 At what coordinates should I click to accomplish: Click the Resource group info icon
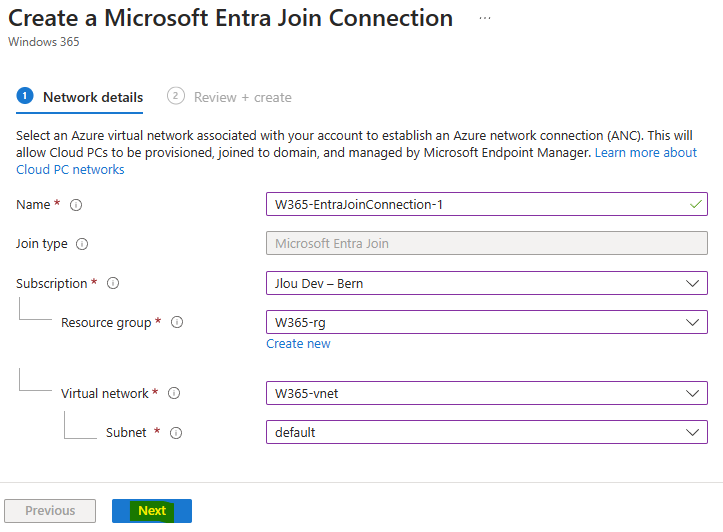click(177, 322)
